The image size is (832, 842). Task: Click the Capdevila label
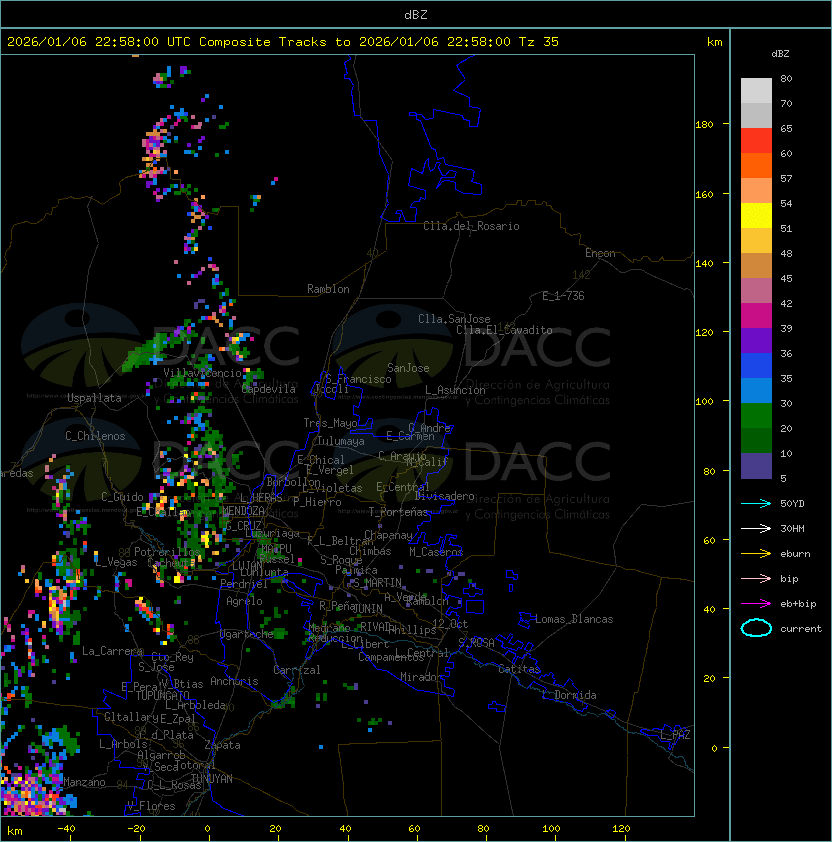269,389
